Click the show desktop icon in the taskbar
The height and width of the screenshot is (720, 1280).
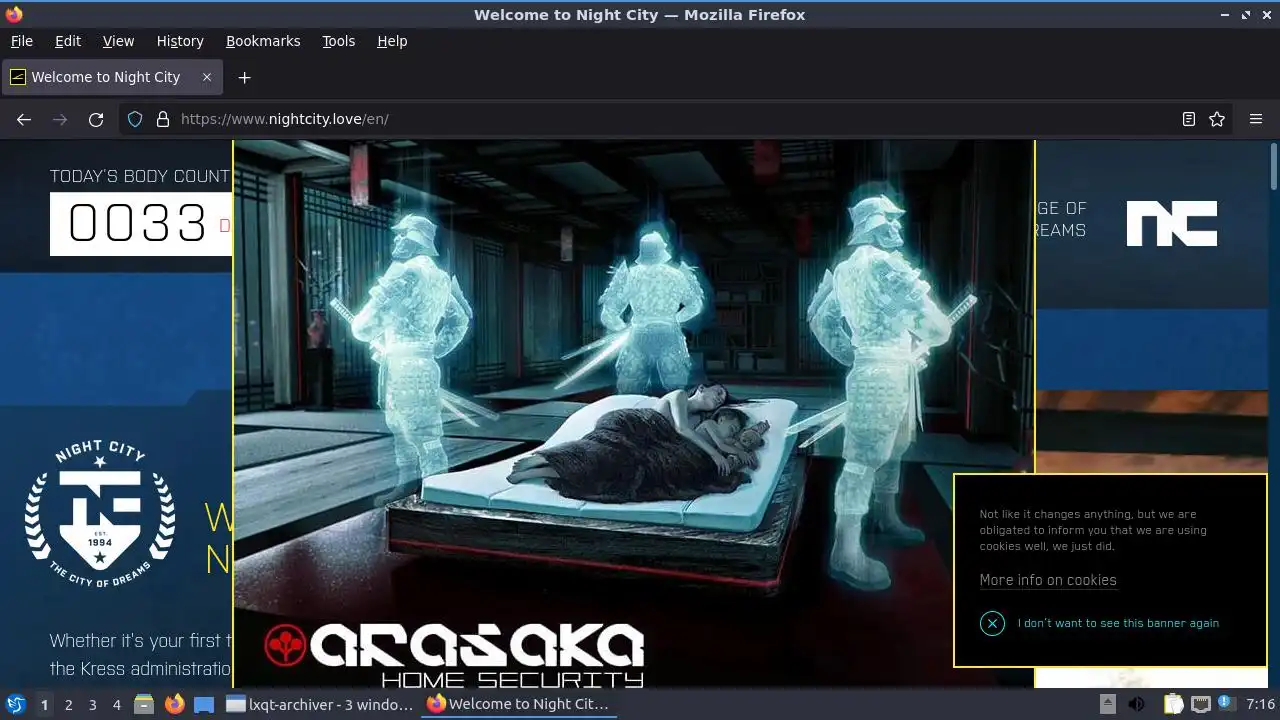point(204,704)
